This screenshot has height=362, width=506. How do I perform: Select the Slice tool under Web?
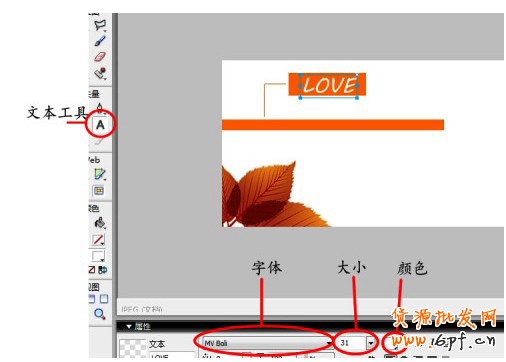coord(100,174)
